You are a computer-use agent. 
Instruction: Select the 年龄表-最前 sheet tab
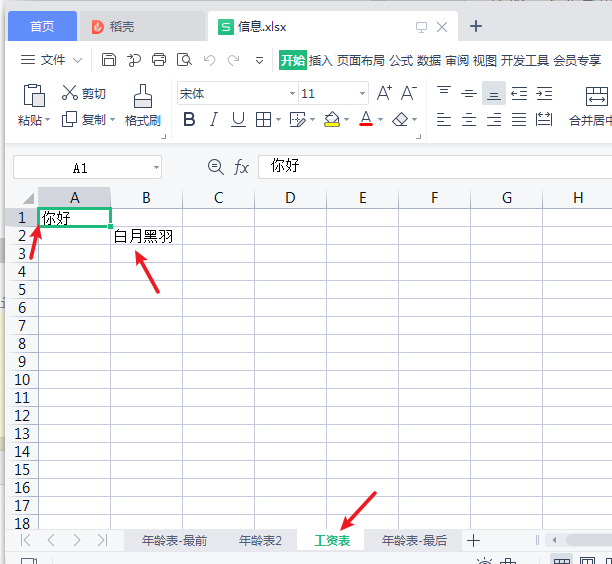pos(174,541)
